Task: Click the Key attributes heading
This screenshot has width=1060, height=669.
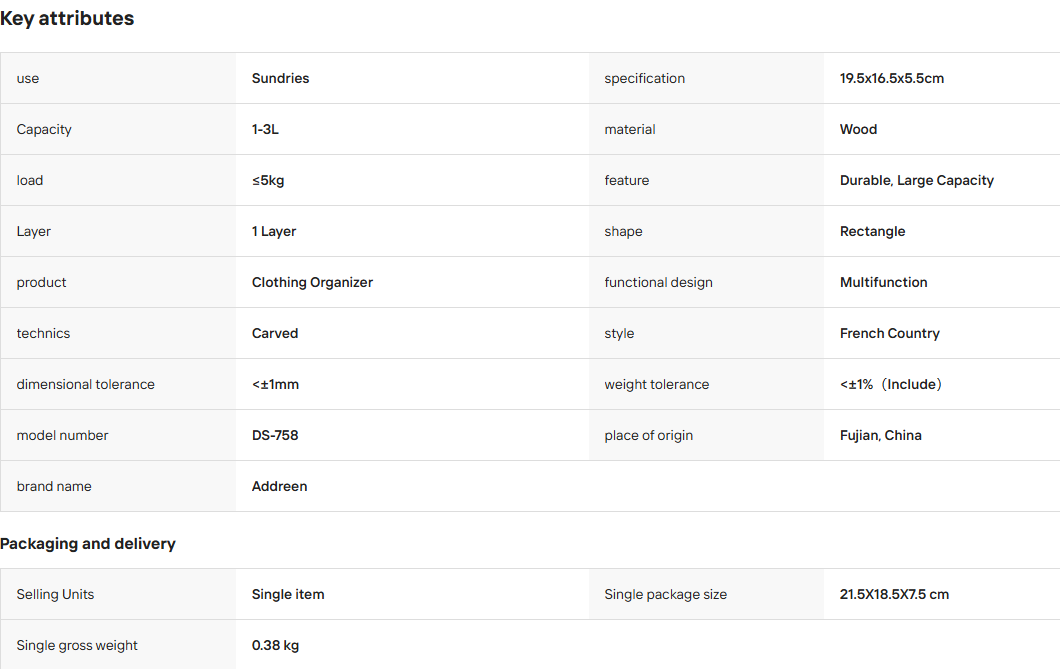Action: tap(67, 18)
